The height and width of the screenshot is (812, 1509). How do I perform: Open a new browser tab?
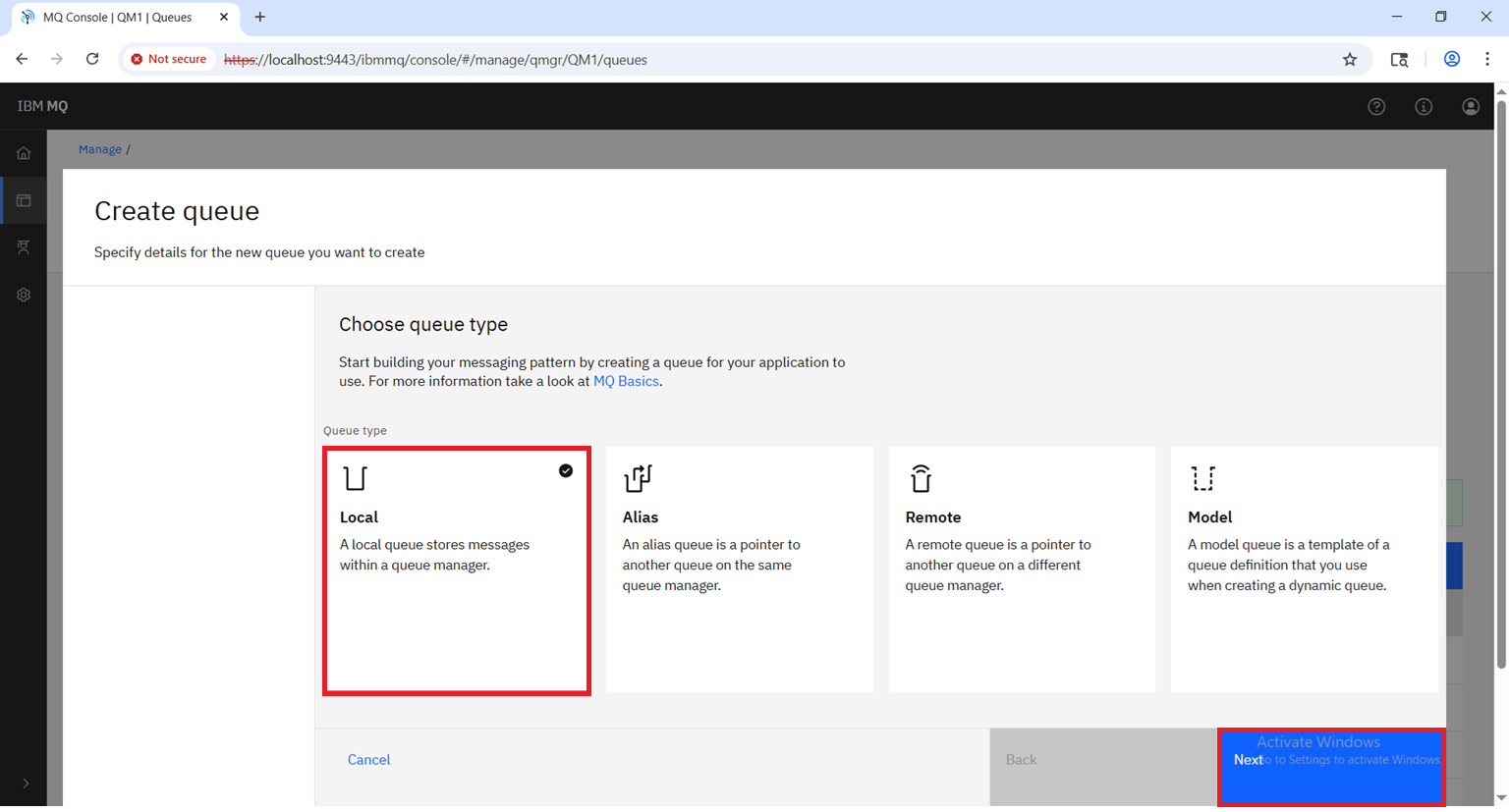(x=260, y=17)
